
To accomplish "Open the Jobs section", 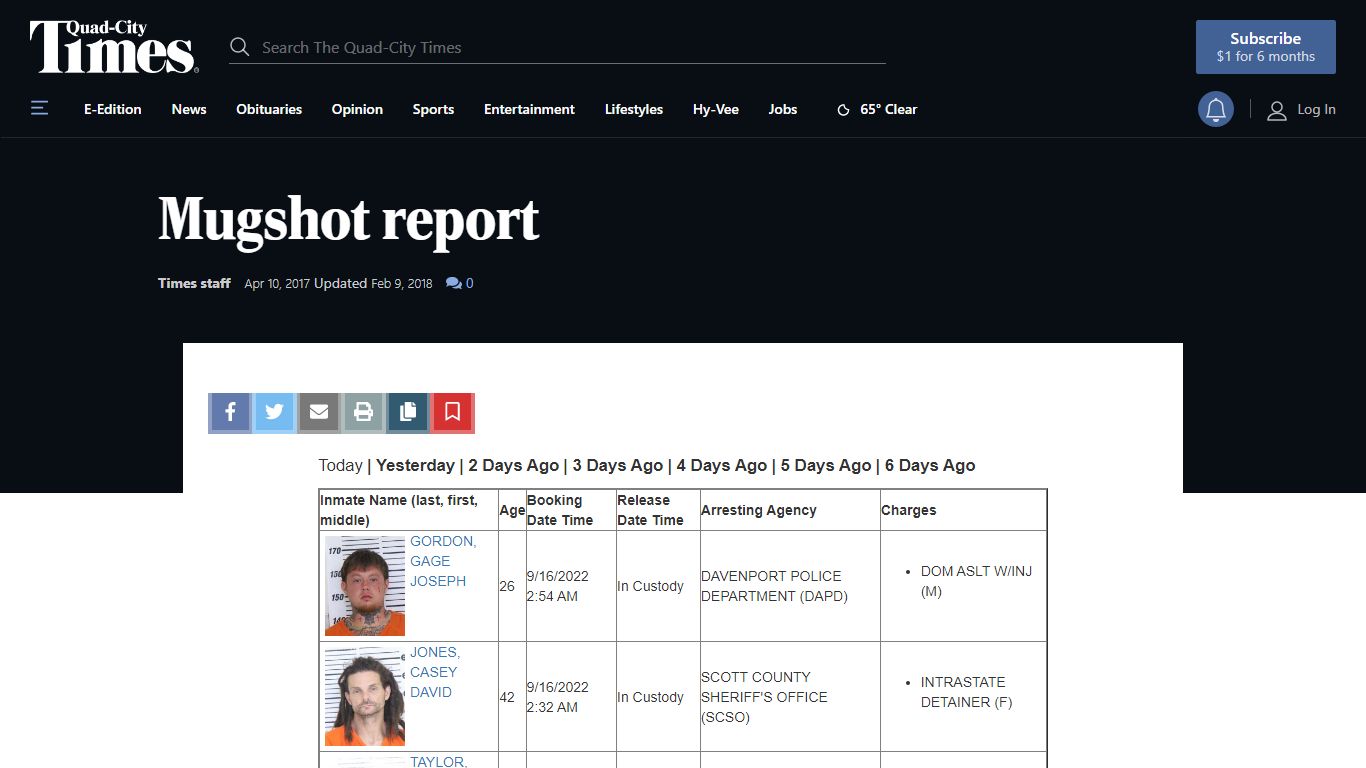I will tap(783, 109).
